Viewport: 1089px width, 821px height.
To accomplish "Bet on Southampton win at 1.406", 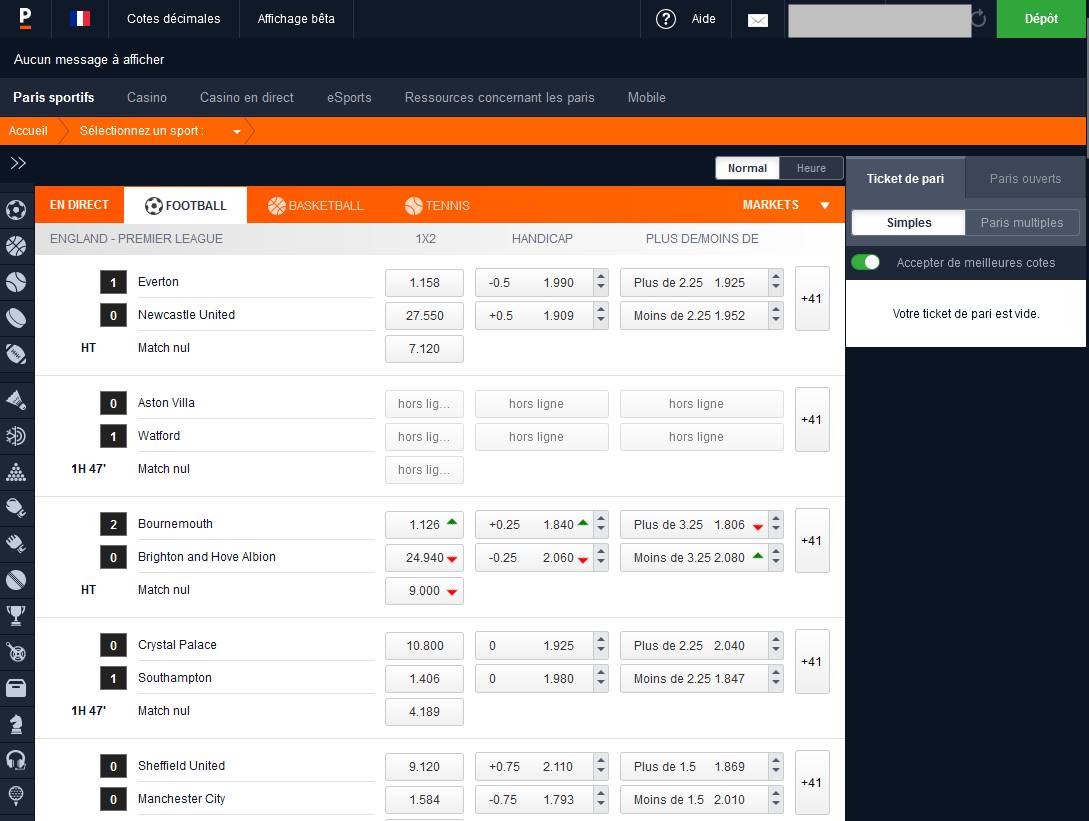I will (x=424, y=679).
